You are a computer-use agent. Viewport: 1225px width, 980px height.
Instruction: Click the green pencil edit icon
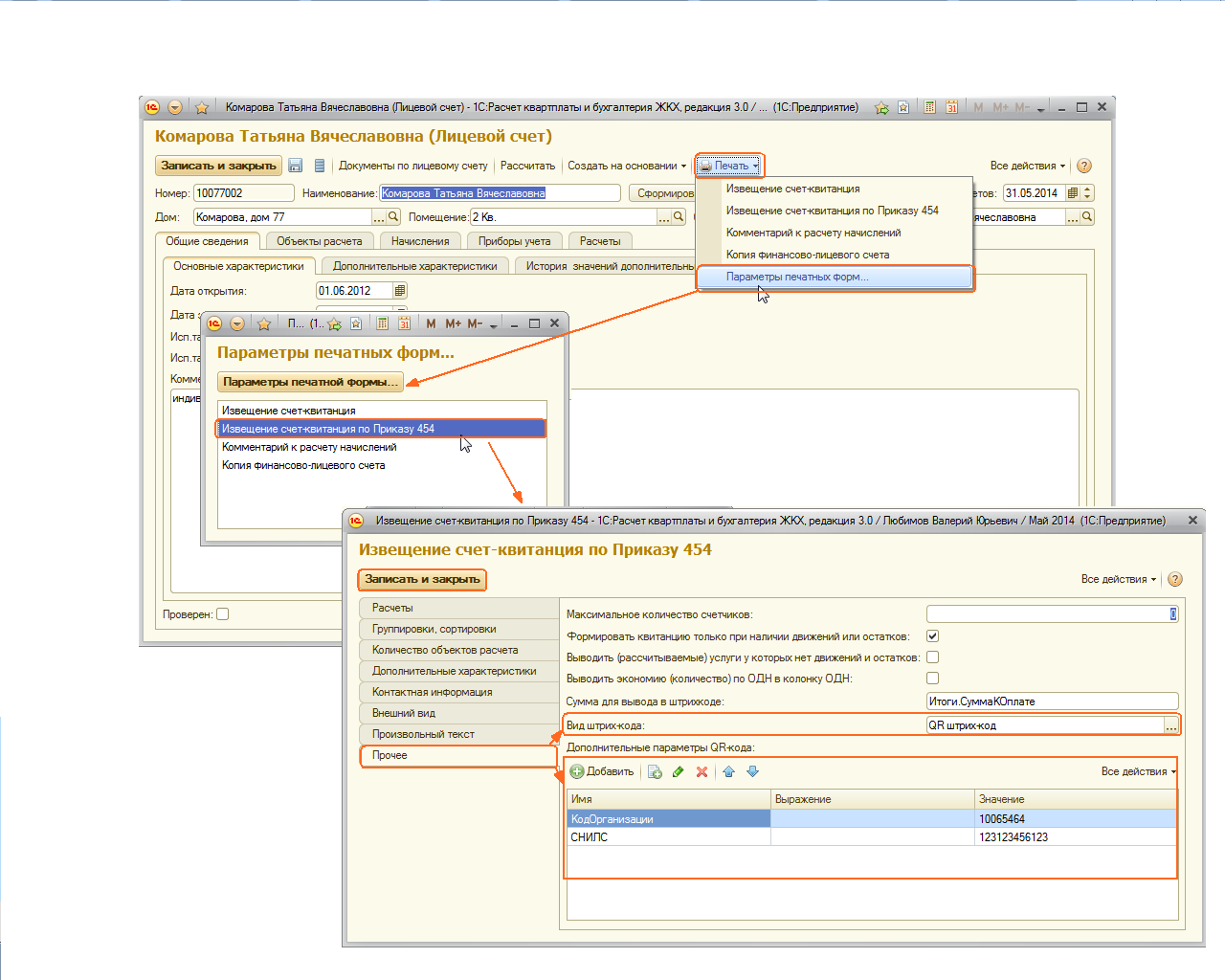pos(679,771)
